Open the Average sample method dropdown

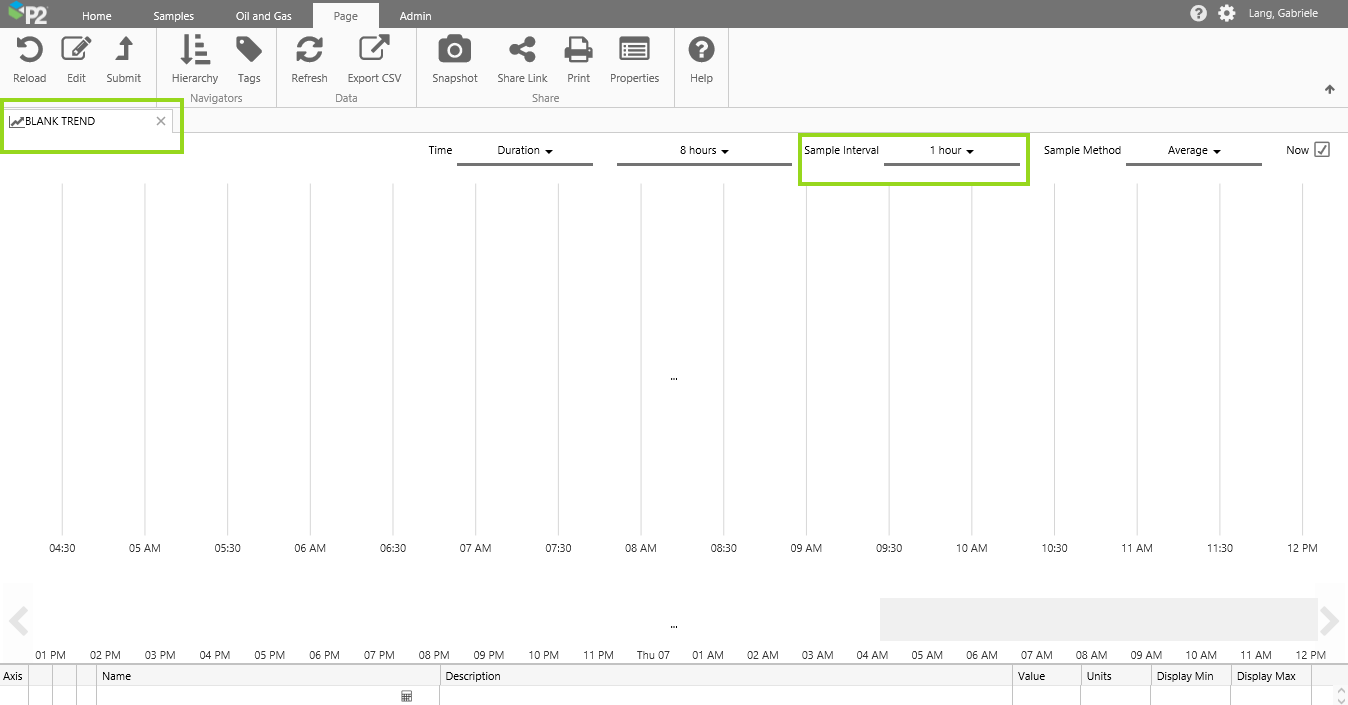tap(1194, 151)
